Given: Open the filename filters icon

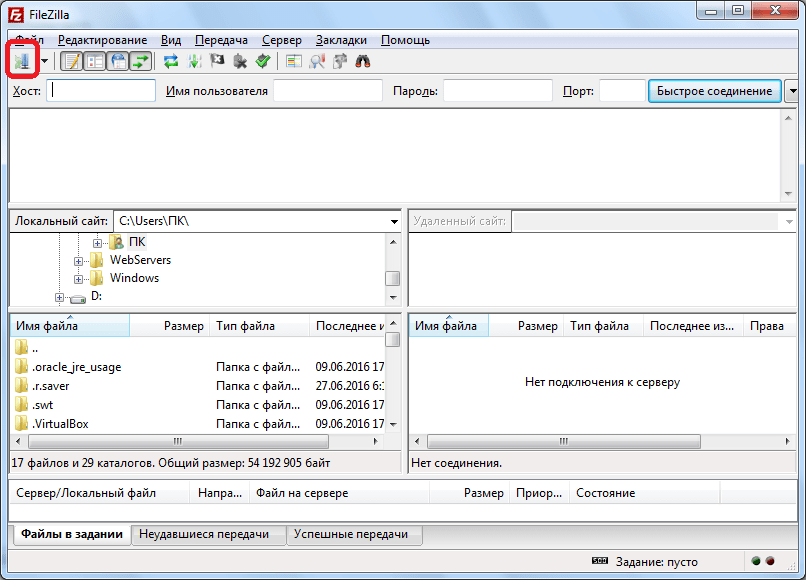Looking at the screenshot, I should coord(294,61).
